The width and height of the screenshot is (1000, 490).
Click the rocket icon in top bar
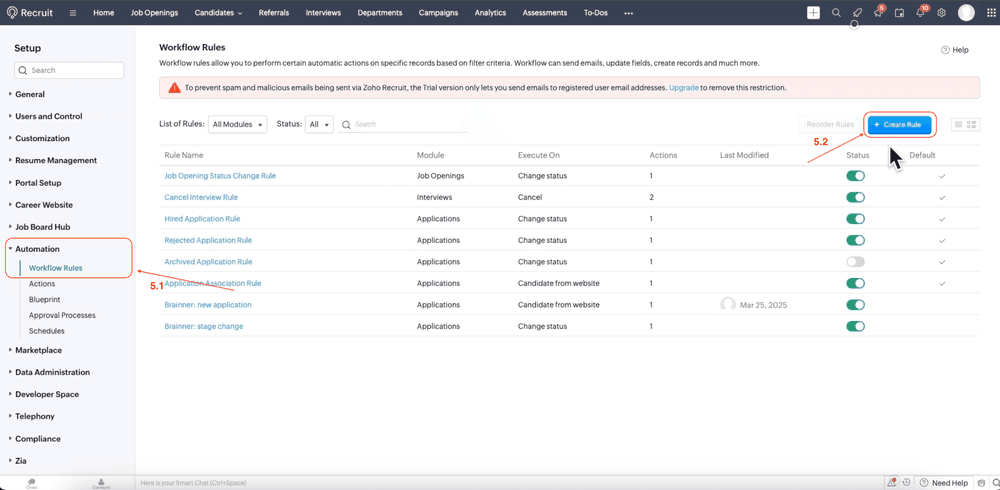[x=857, y=13]
